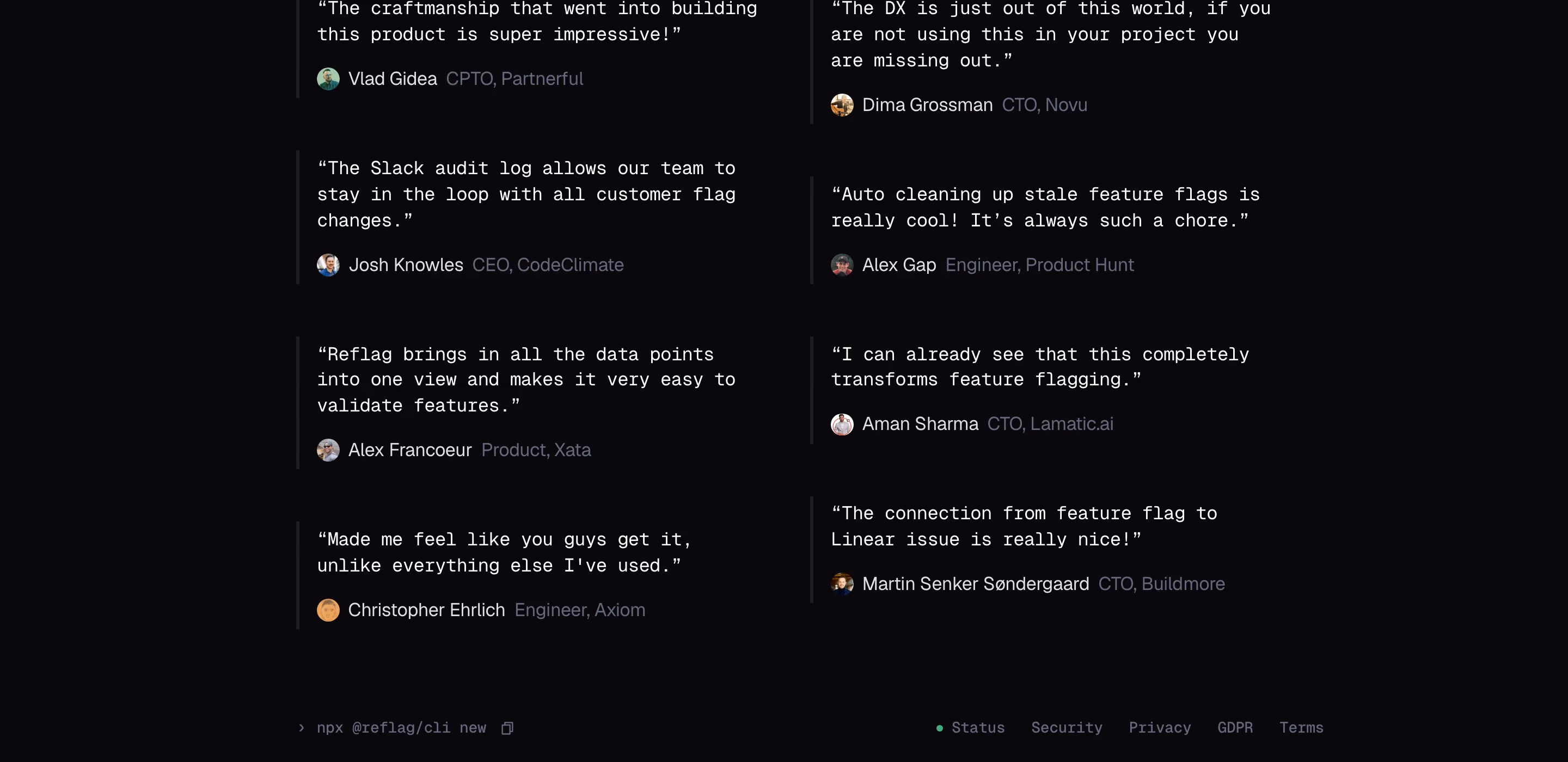Open the Terms footer link

tap(1301, 728)
